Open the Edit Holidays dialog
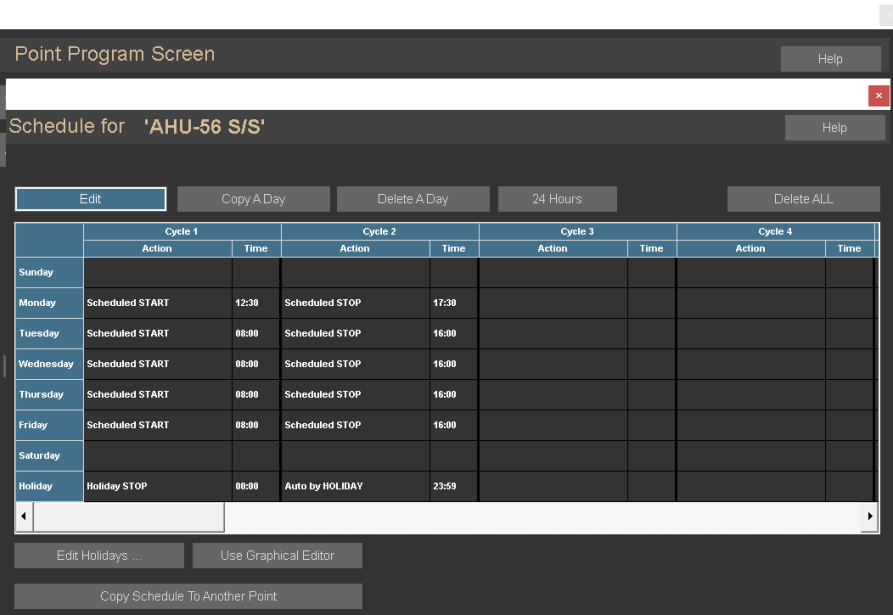This screenshot has width=893, height=615. (99, 556)
